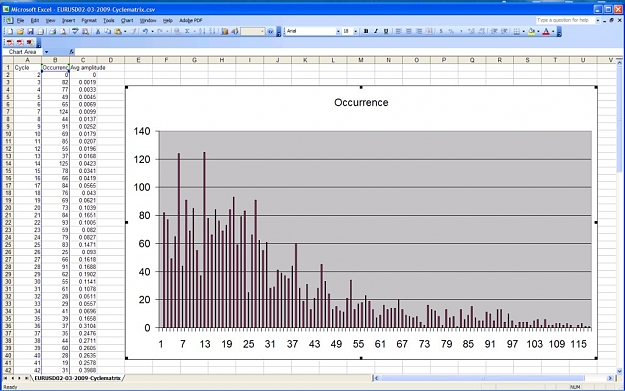Toggle Italic formatting
The height and width of the screenshot is (391, 625).
(376, 31)
